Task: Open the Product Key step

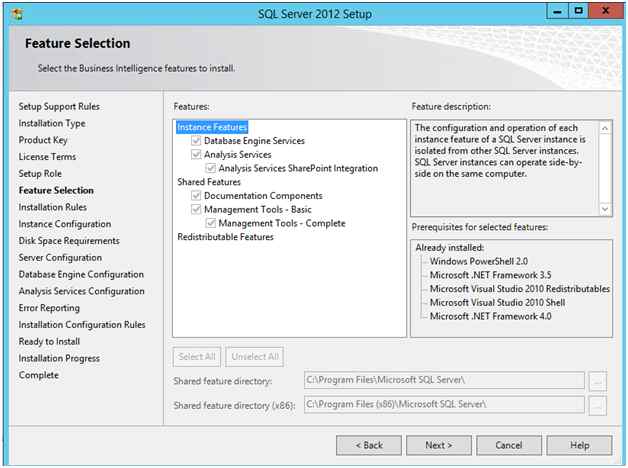Action: (43, 140)
